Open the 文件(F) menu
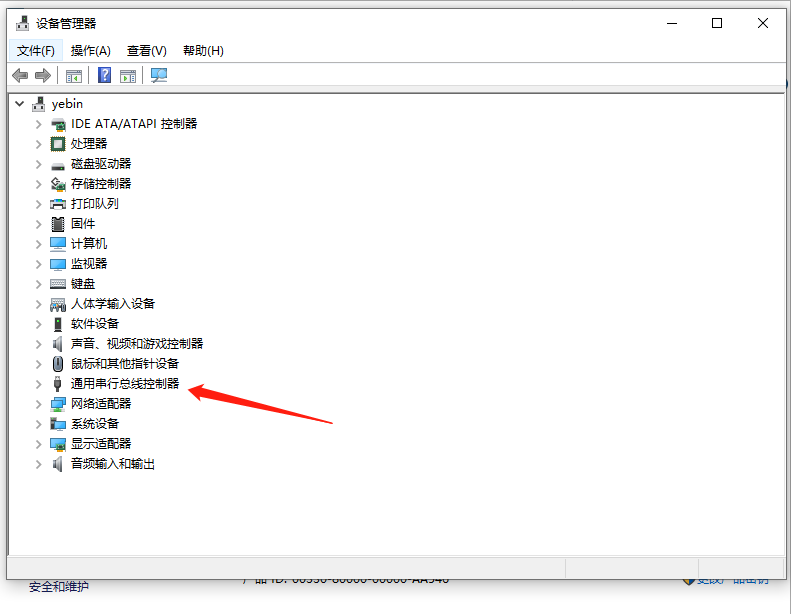The height and width of the screenshot is (614, 791). [x=36, y=51]
